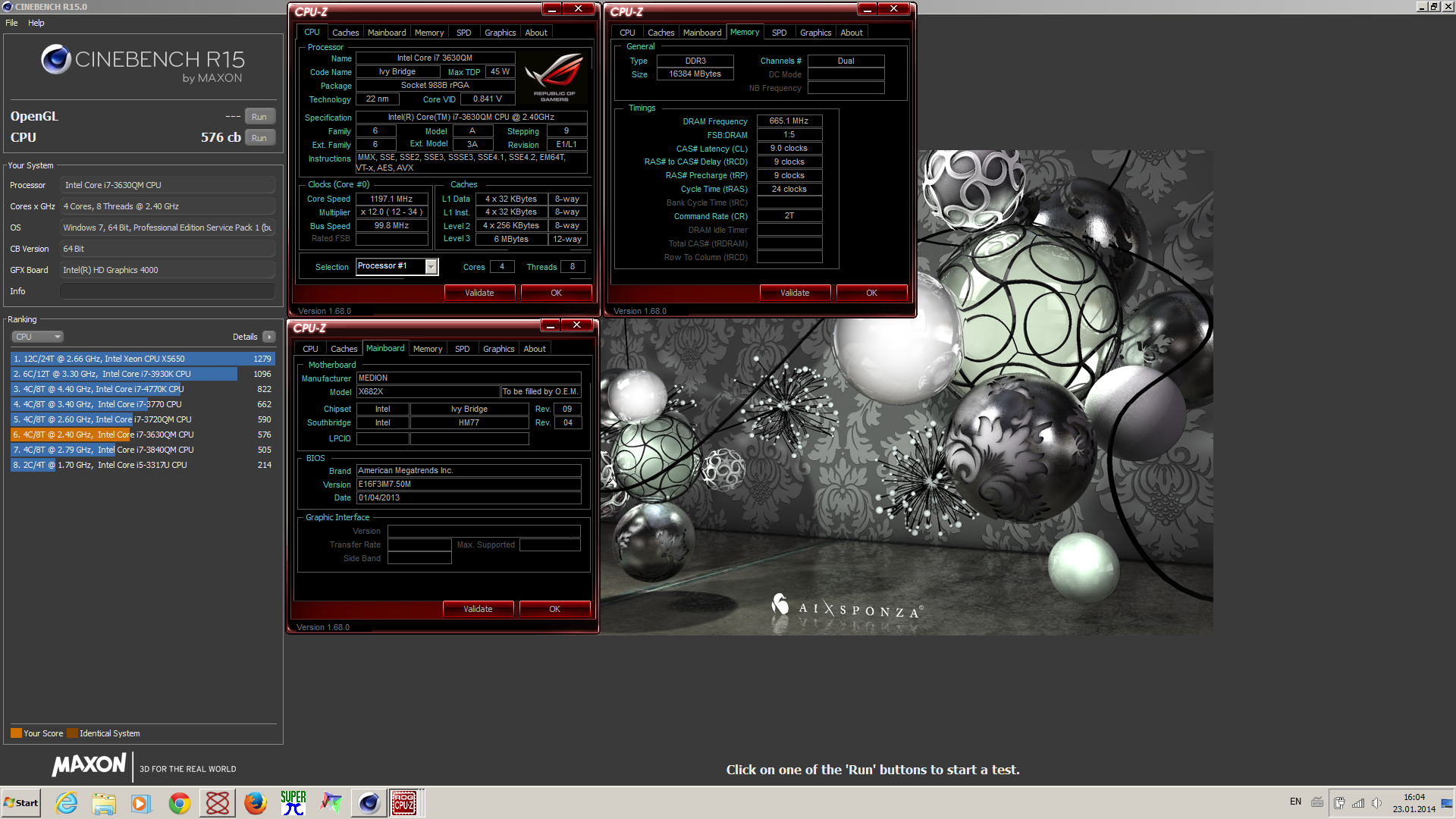Click the Cinebench R15 logo sphere
This screenshot has height=819, width=1456.
click(x=56, y=59)
